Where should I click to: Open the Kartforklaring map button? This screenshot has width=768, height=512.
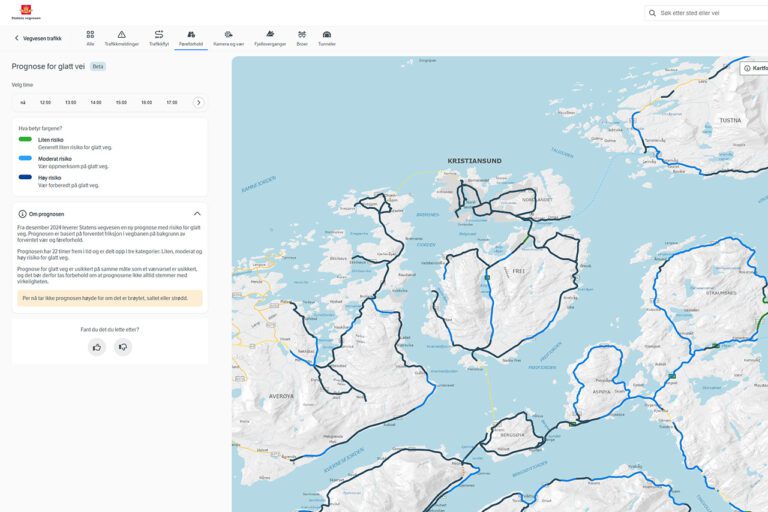pyautogui.click(x=755, y=68)
